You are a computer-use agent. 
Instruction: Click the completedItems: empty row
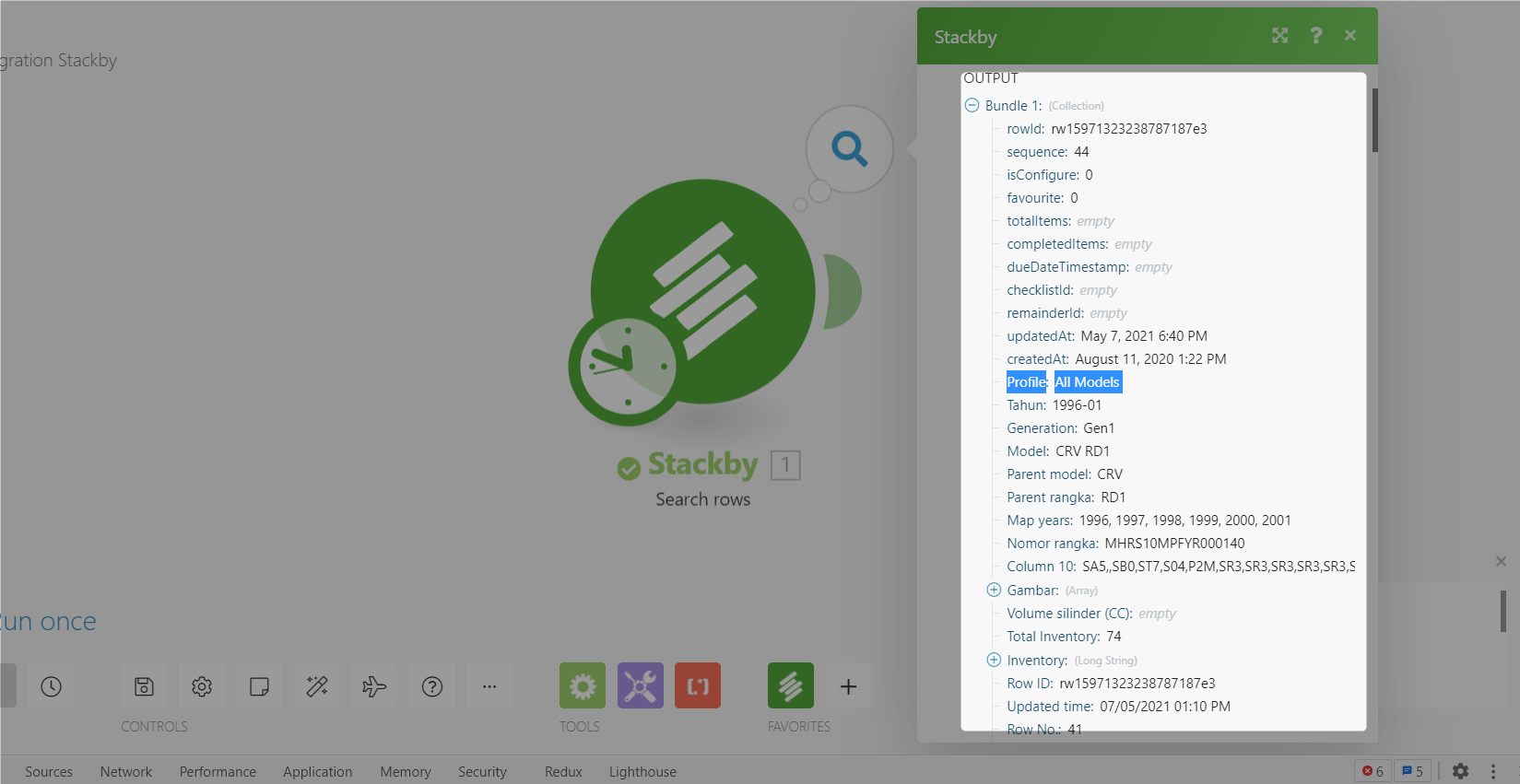(1079, 244)
